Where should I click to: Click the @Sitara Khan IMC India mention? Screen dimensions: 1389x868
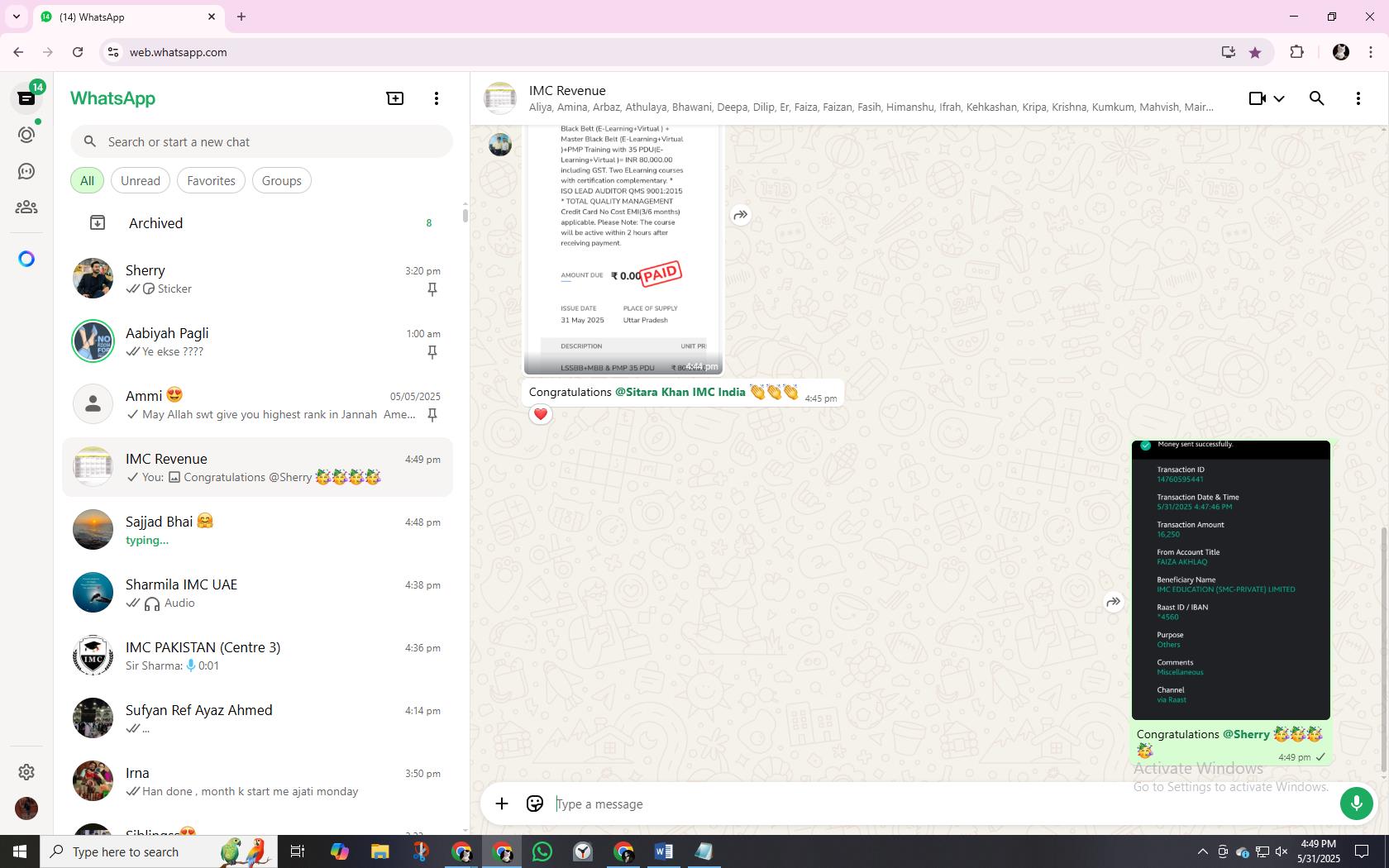click(680, 392)
